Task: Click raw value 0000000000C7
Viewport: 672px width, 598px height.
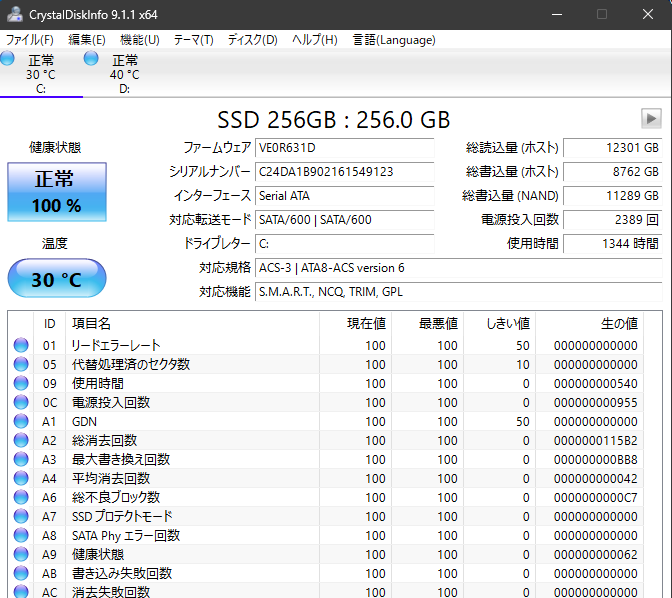Action: click(595, 498)
